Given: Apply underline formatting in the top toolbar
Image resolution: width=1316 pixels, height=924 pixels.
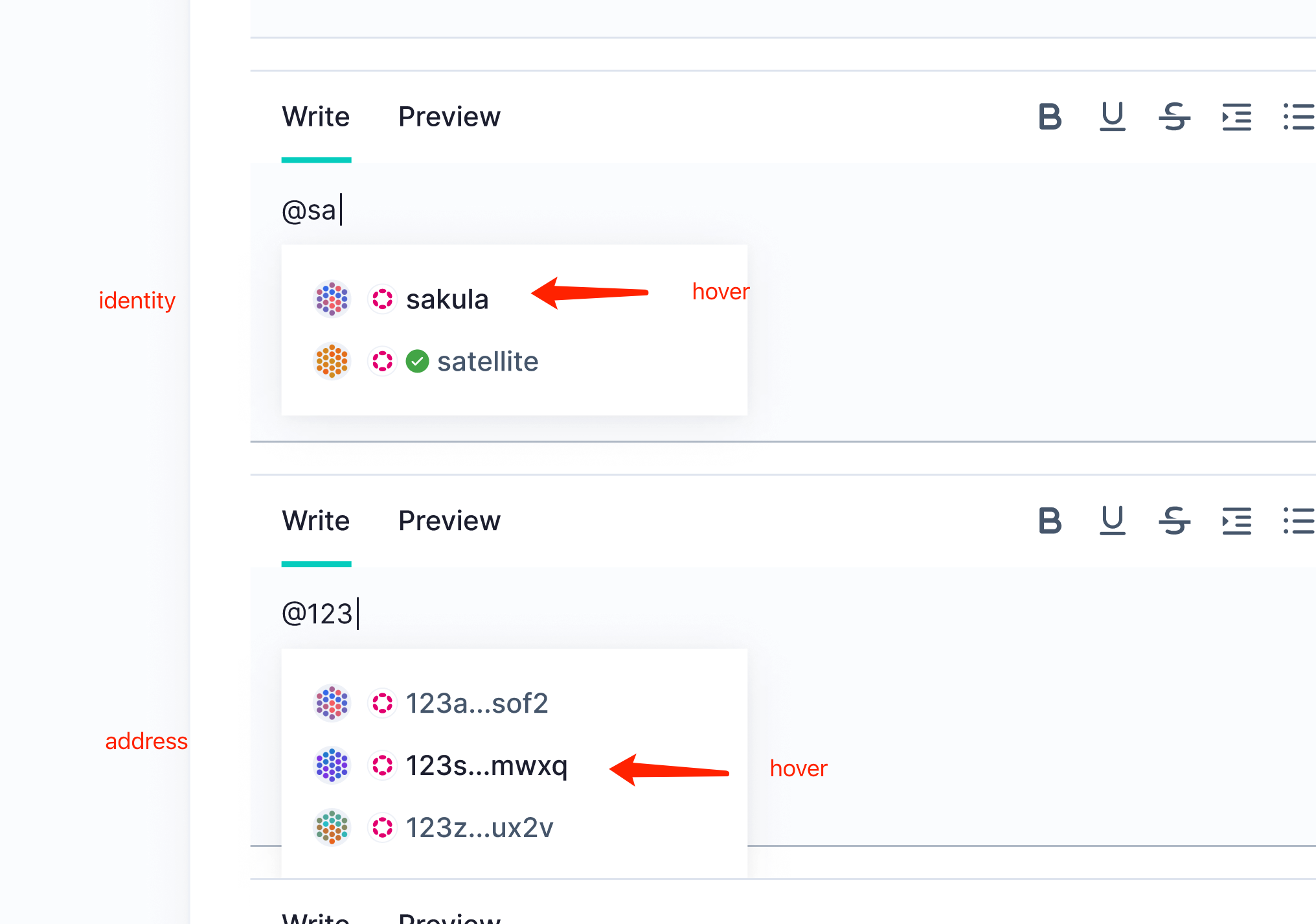Looking at the screenshot, I should pos(1111,117).
